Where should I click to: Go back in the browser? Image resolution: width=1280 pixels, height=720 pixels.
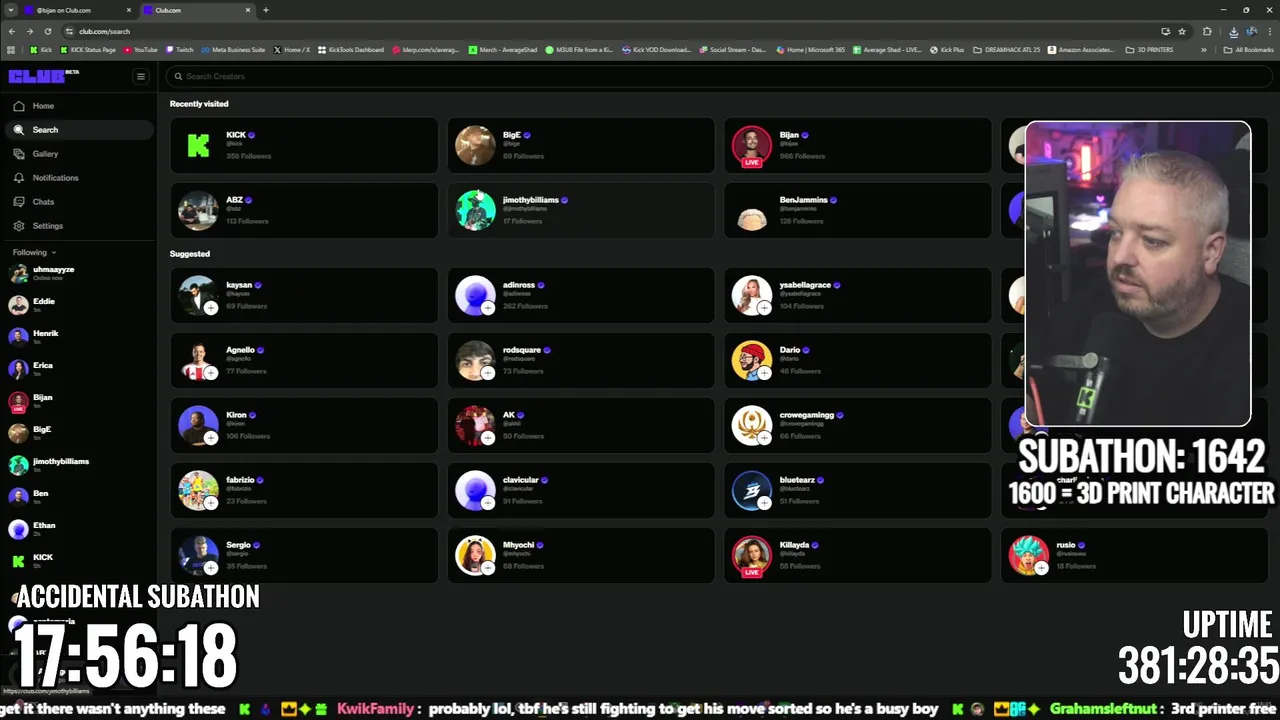[x=12, y=31]
